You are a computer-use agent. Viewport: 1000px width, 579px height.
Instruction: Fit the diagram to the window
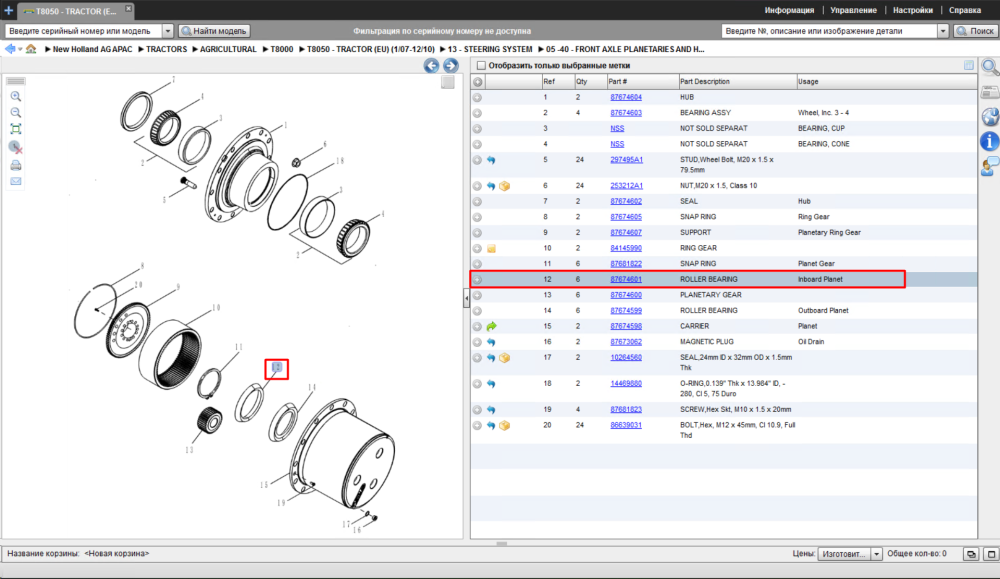tap(16, 129)
